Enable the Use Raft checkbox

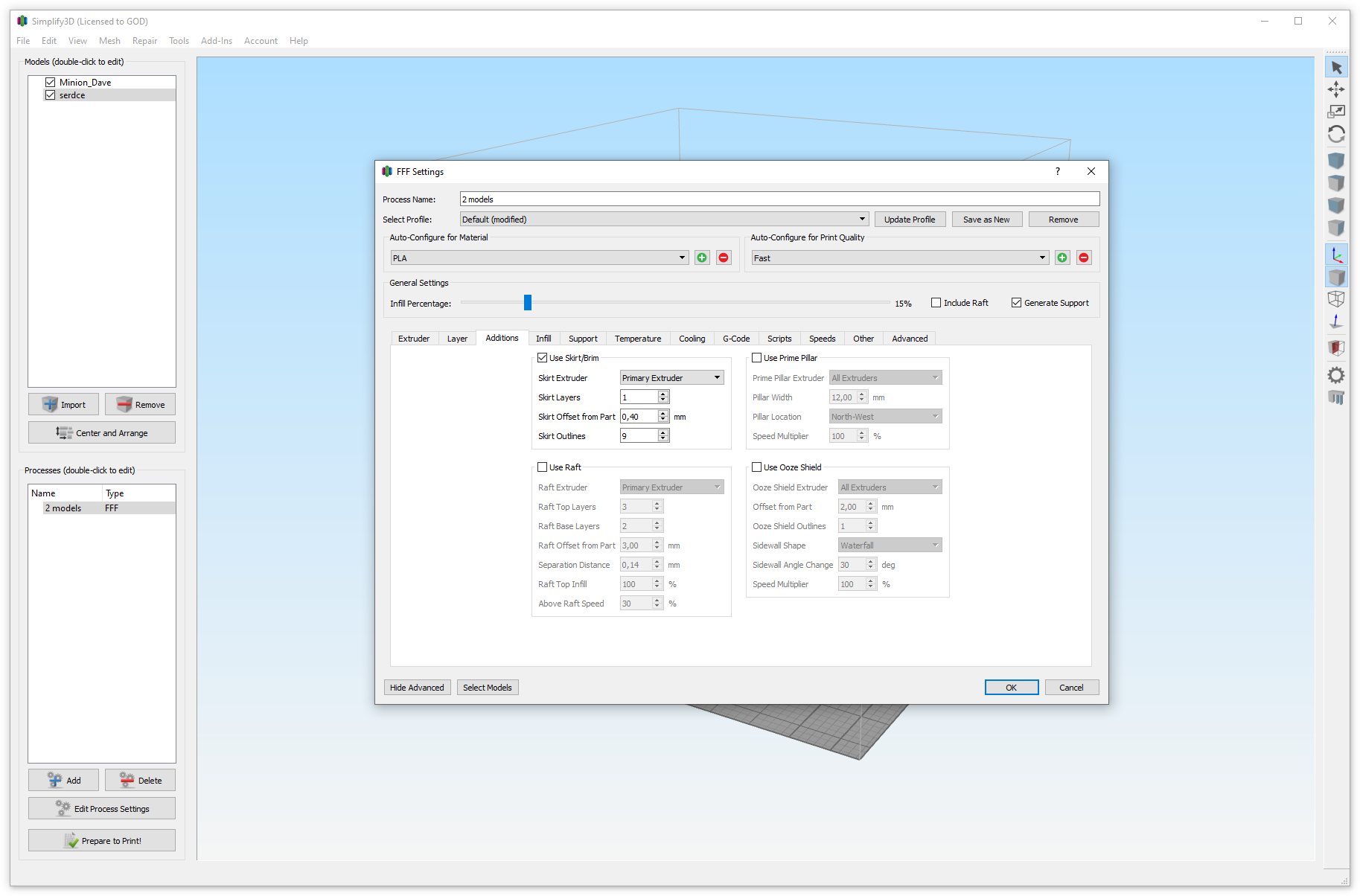[x=543, y=467]
